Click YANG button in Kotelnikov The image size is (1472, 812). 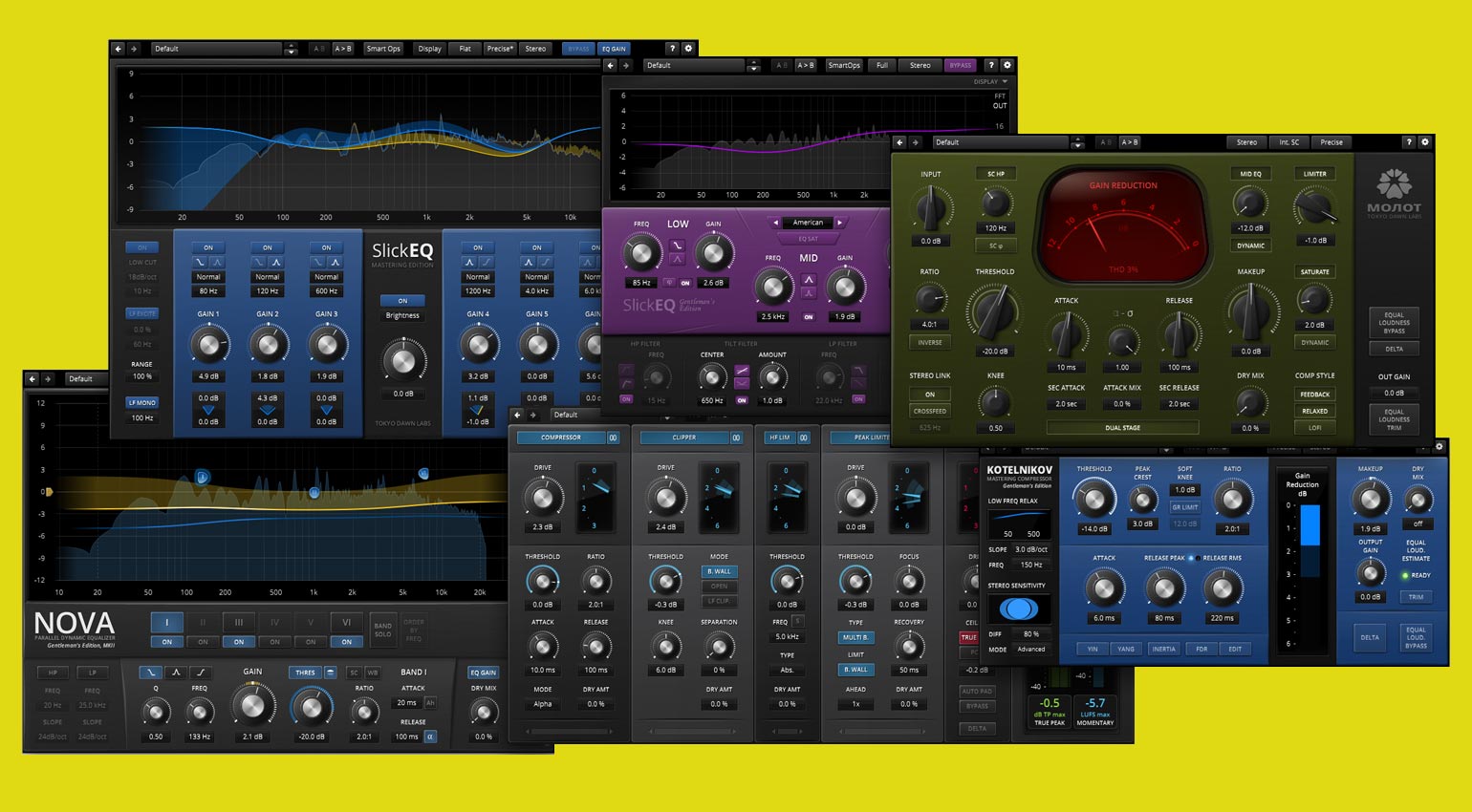tap(1126, 649)
